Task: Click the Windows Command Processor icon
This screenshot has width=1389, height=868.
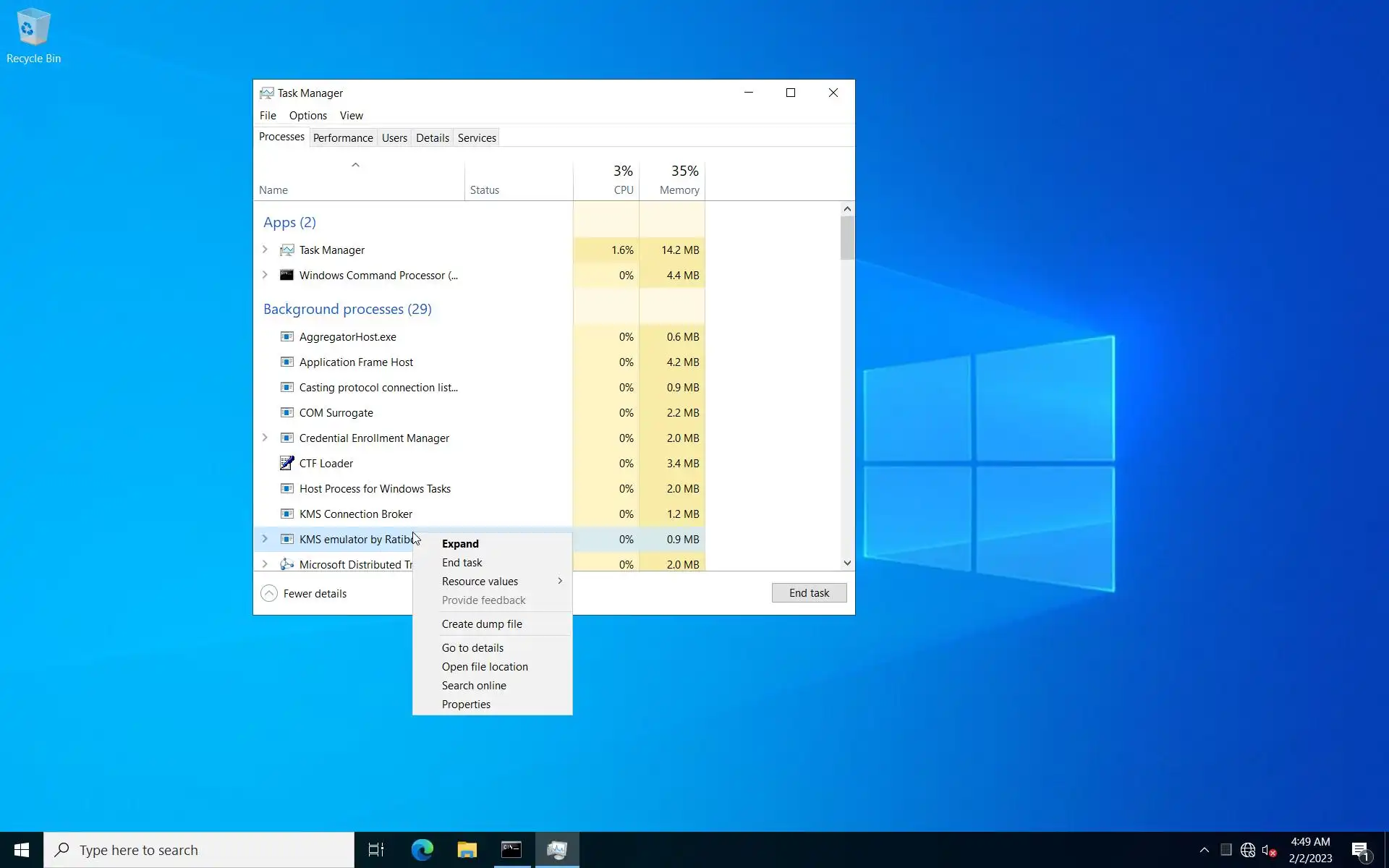Action: pyautogui.click(x=286, y=275)
